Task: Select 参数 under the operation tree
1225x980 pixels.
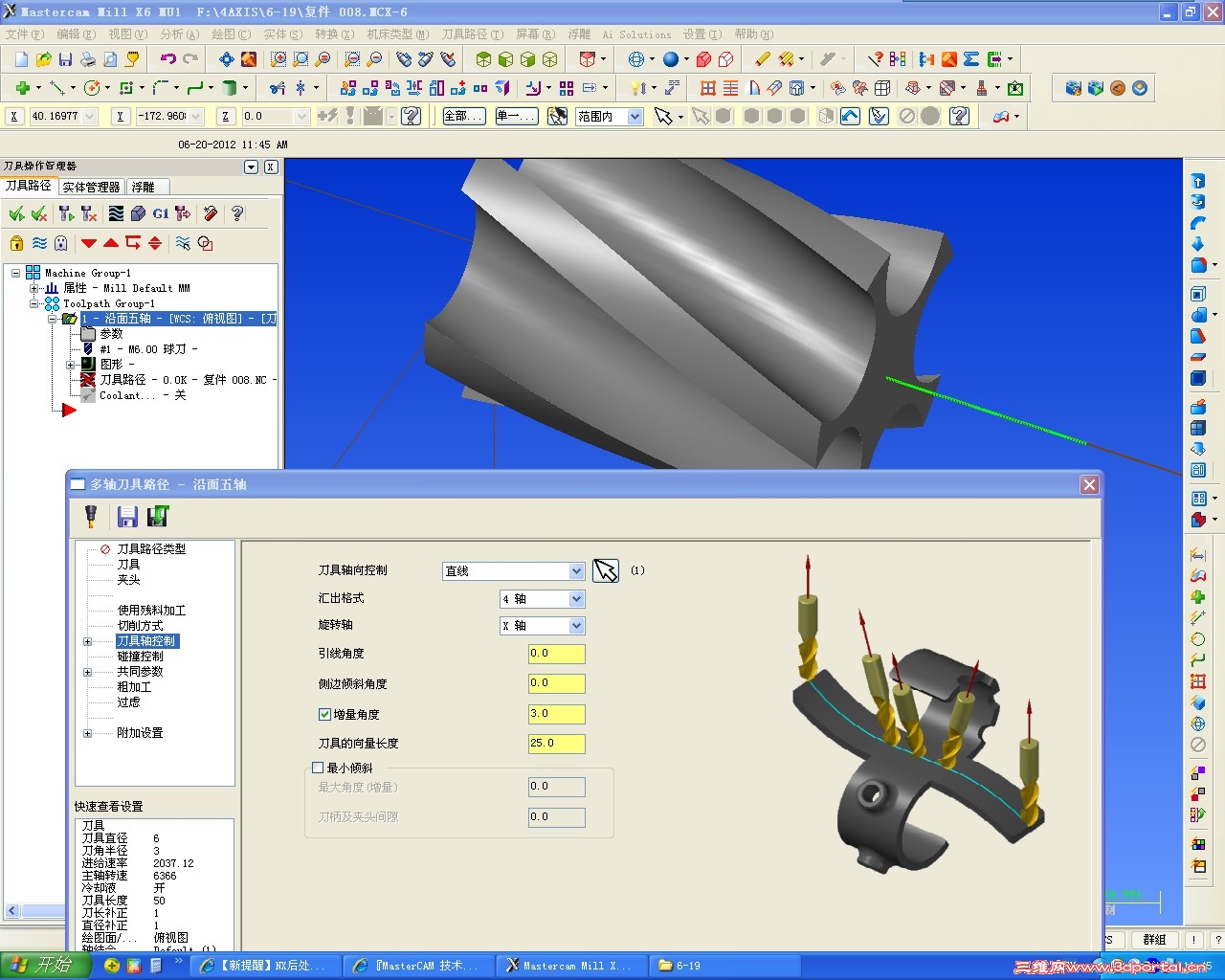Action: 112,334
